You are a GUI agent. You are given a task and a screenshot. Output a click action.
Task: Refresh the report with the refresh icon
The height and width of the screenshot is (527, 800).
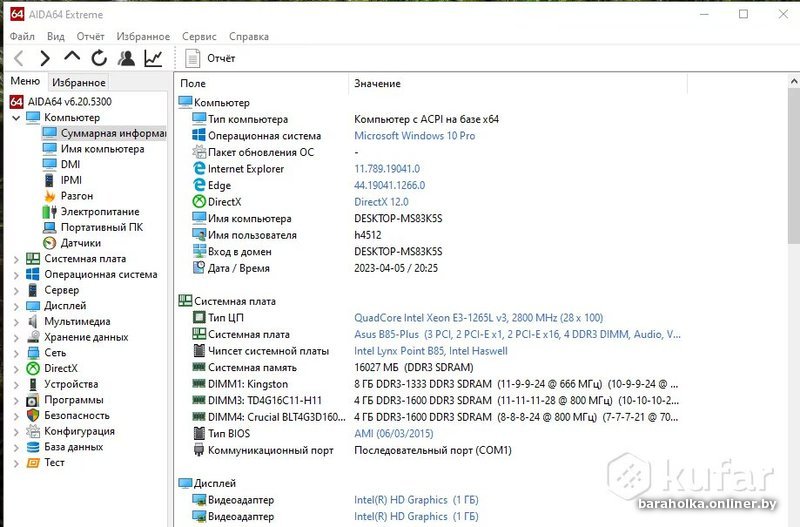click(x=99, y=59)
